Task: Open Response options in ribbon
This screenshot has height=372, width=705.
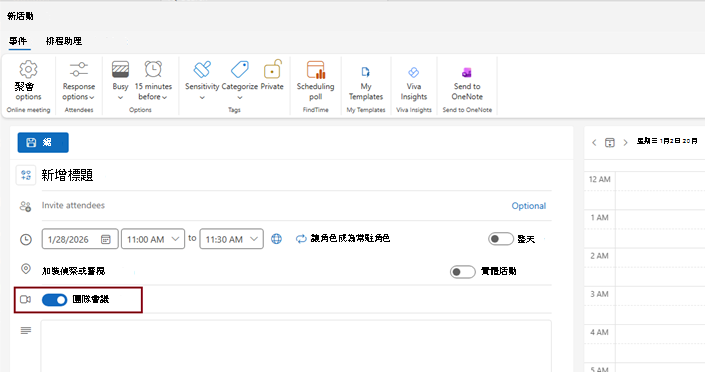Action: [x=79, y=81]
